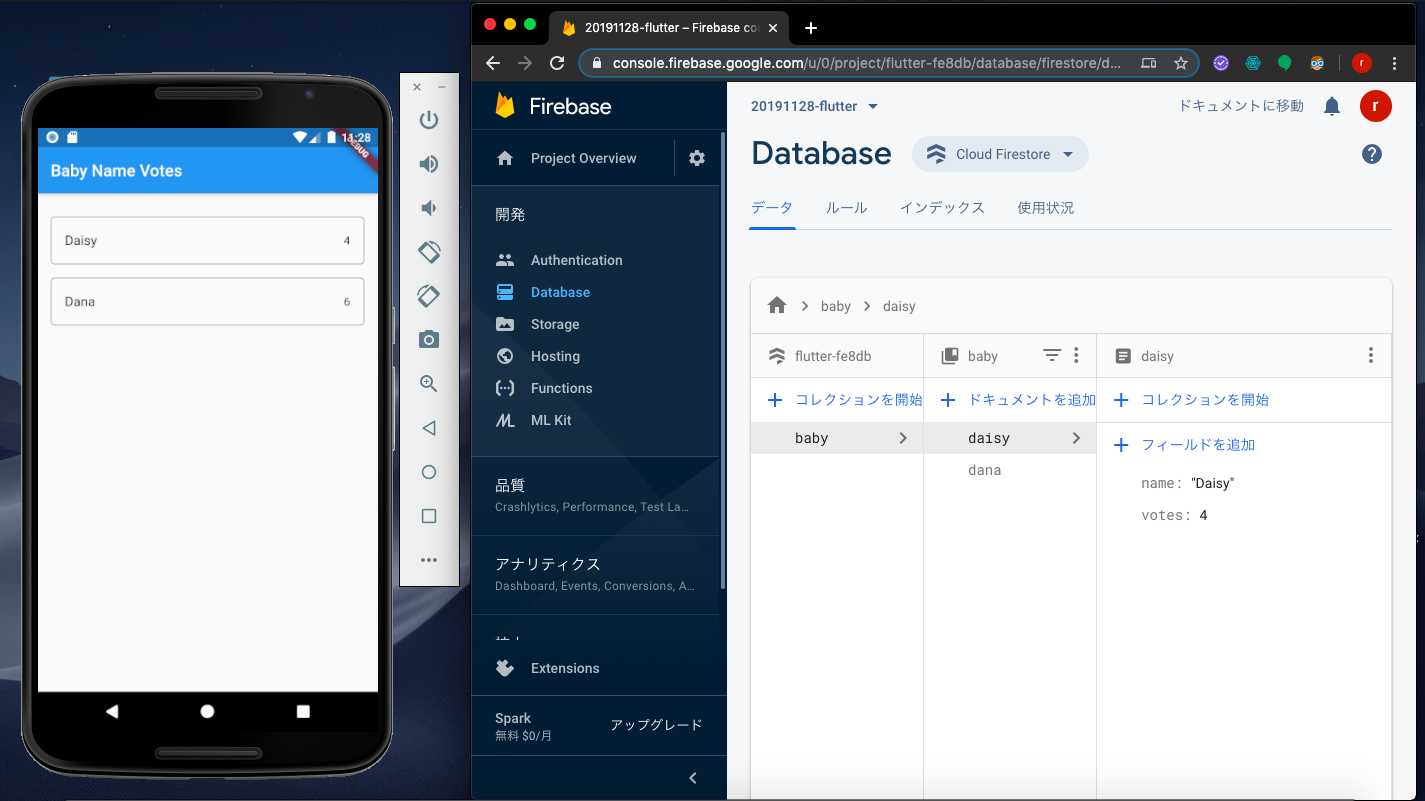Lower volume in emulator toolbar
The height and width of the screenshot is (801, 1425).
pos(429,208)
